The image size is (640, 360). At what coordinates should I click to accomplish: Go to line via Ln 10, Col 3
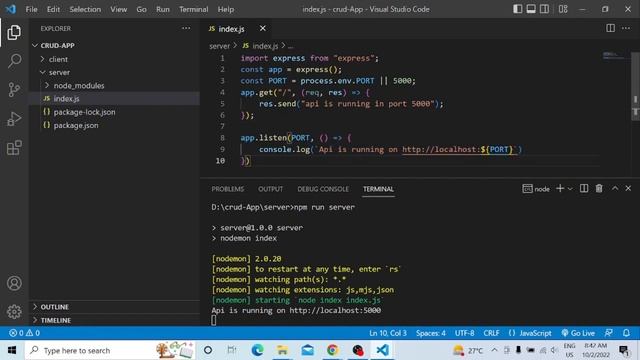point(388,333)
